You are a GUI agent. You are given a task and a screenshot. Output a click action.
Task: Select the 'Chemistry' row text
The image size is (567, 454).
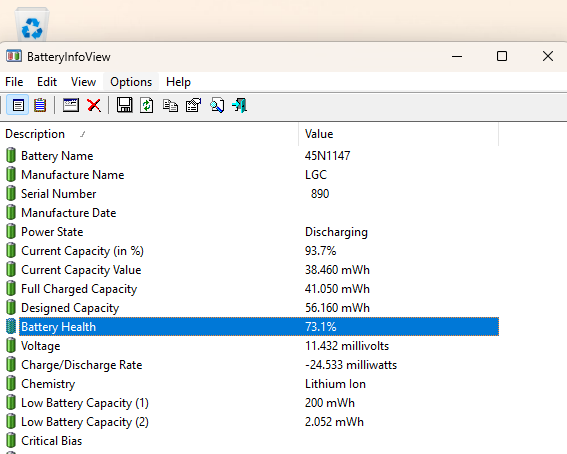pos(48,384)
